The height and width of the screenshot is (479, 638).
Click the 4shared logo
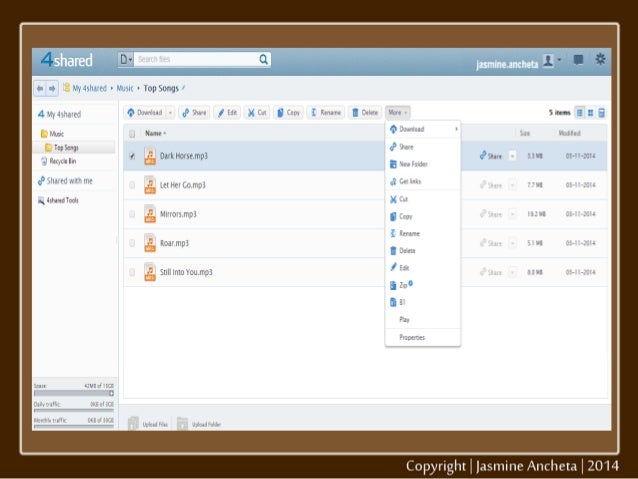click(67, 60)
